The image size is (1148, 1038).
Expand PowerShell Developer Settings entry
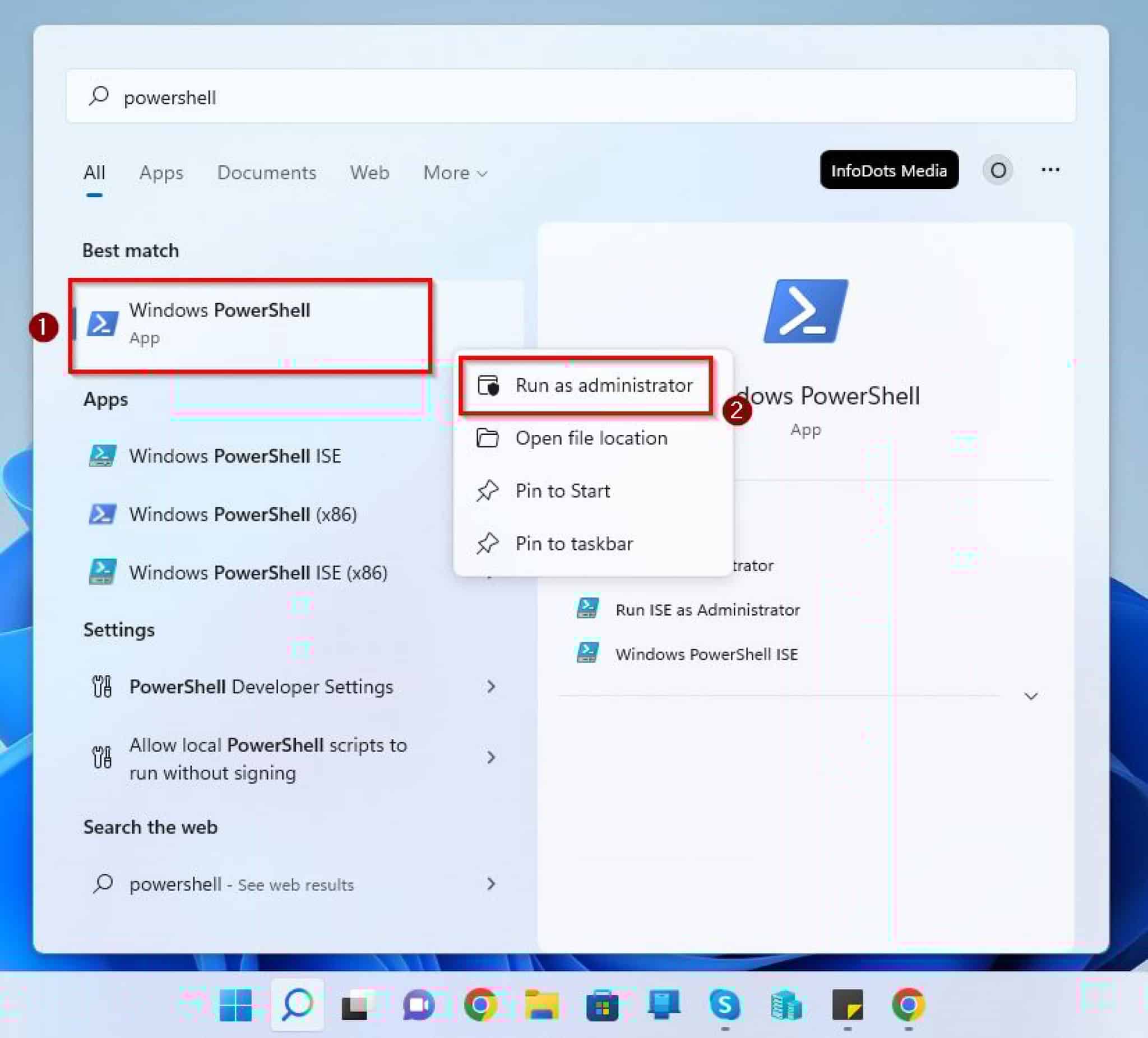click(261, 687)
